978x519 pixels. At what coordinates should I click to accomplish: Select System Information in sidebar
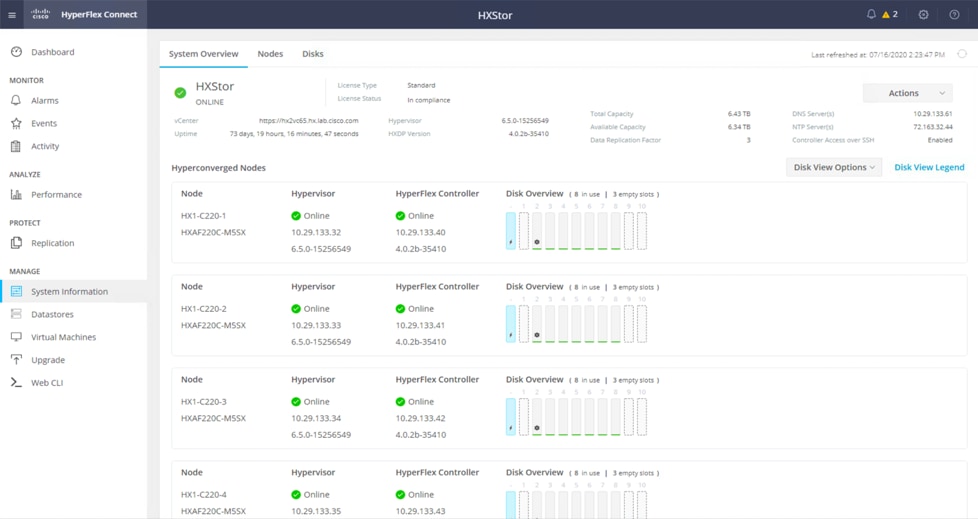coord(74,291)
